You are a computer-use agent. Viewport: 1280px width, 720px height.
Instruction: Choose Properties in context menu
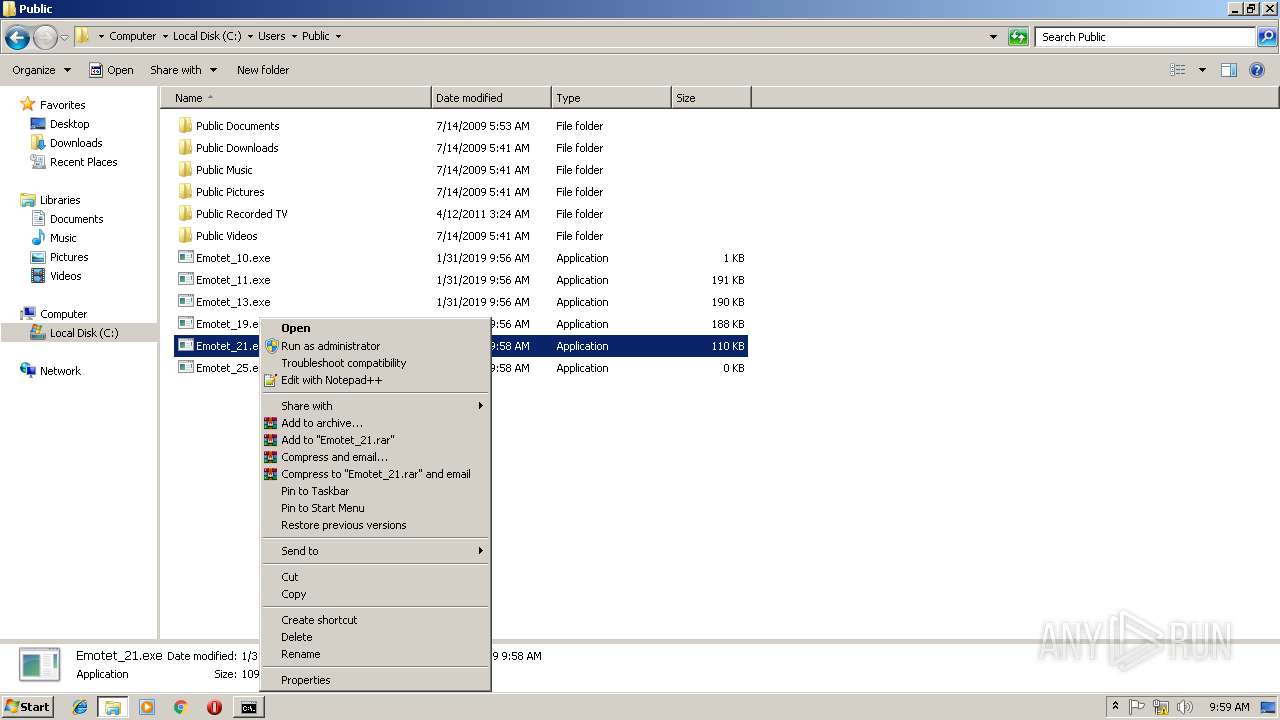coord(375,680)
